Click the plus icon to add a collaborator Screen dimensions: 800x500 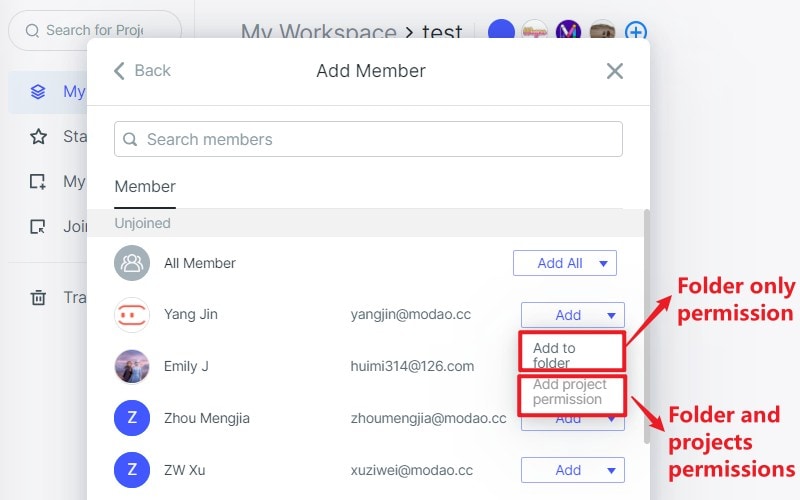[x=636, y=32]
